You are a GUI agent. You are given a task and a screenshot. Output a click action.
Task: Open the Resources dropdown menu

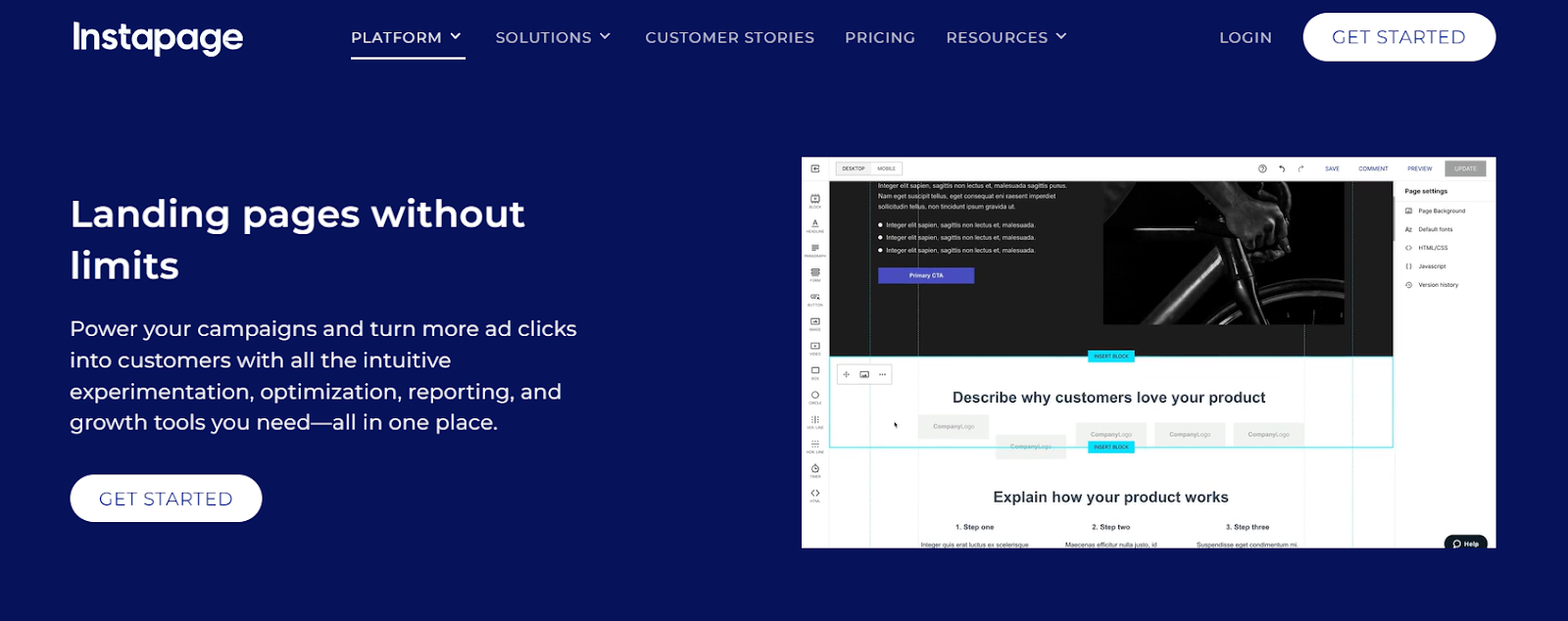pos(1005,37)
